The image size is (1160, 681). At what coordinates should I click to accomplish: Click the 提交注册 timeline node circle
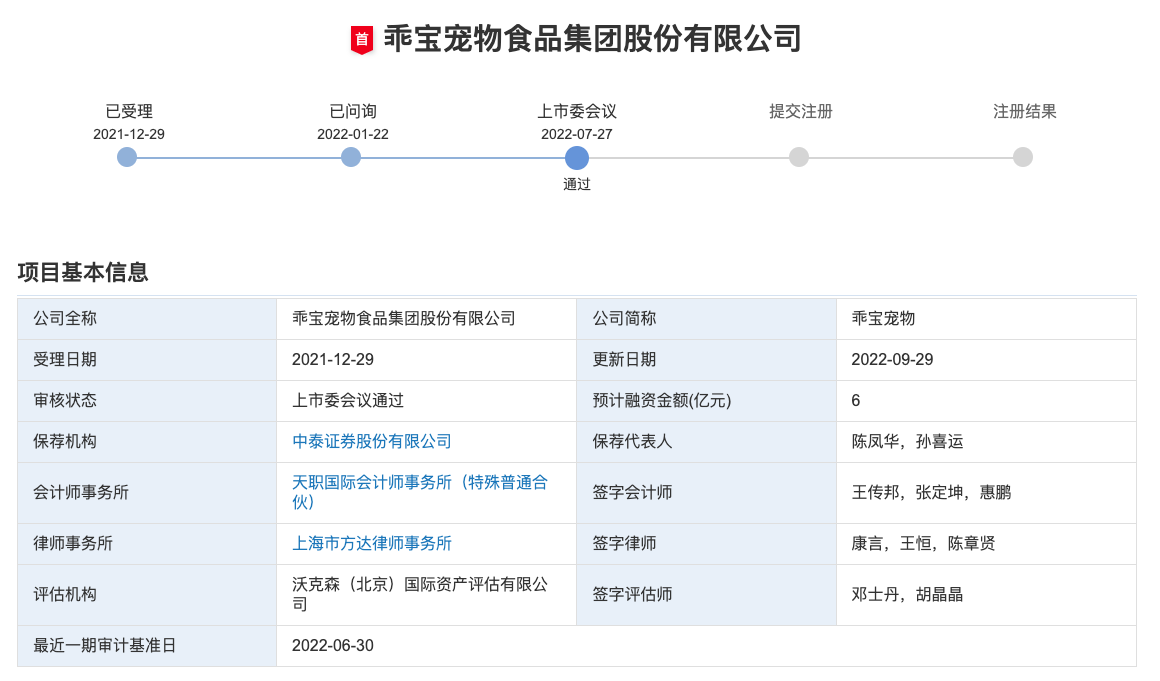click(x=799, y=157)
